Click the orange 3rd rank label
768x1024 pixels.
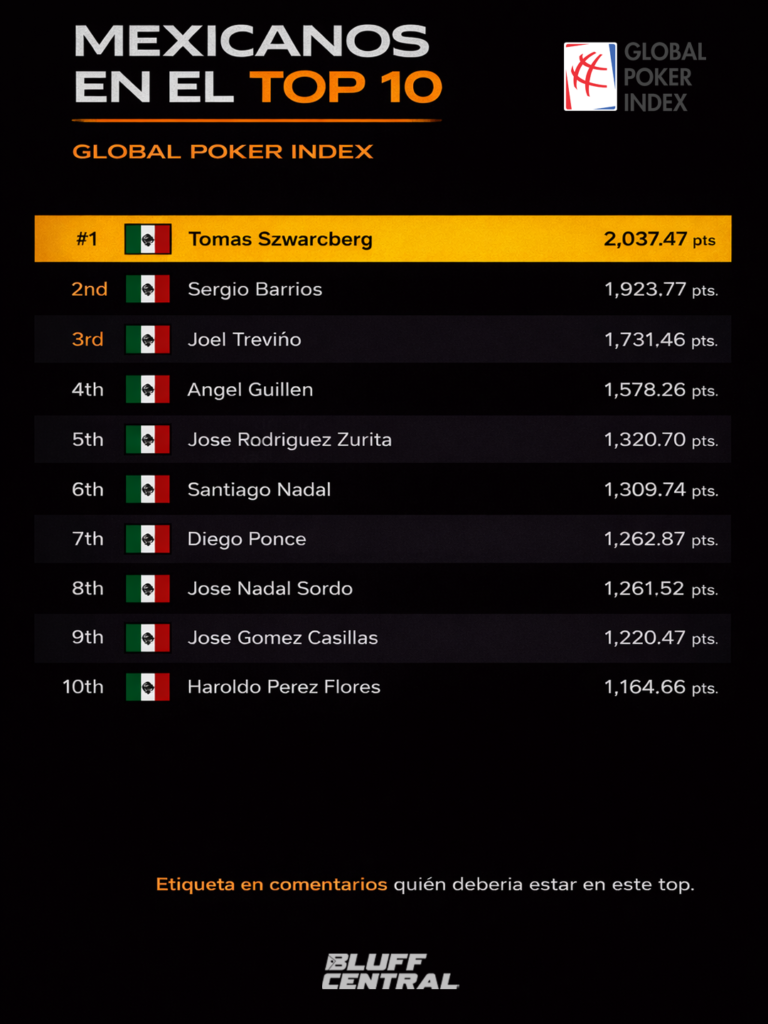[87, 339]
